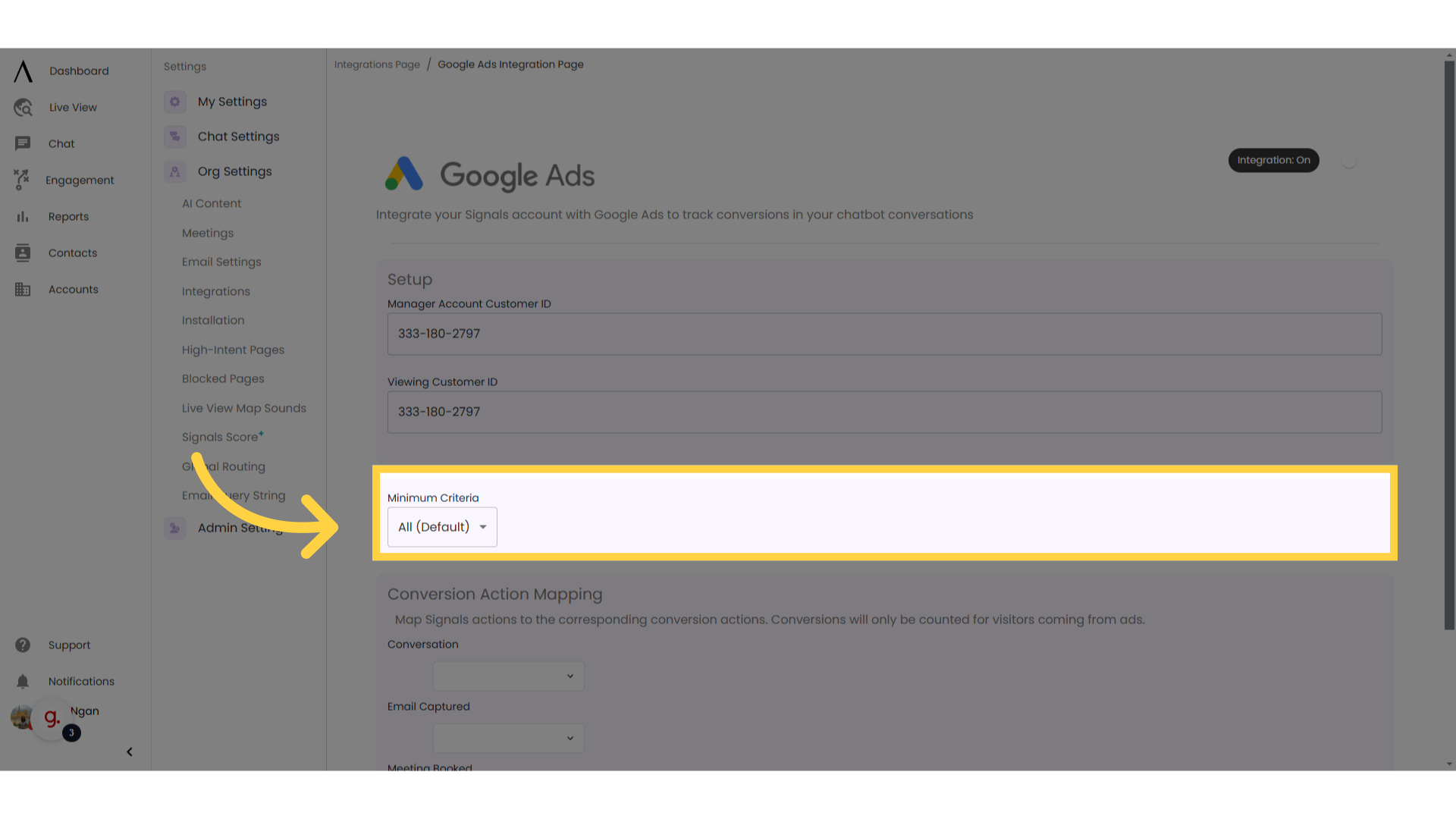Image resolution: width=1456 pixels, height=819 pixels.
Task: Toggle the Google Ads integration switch
Action: (1349, 161)
